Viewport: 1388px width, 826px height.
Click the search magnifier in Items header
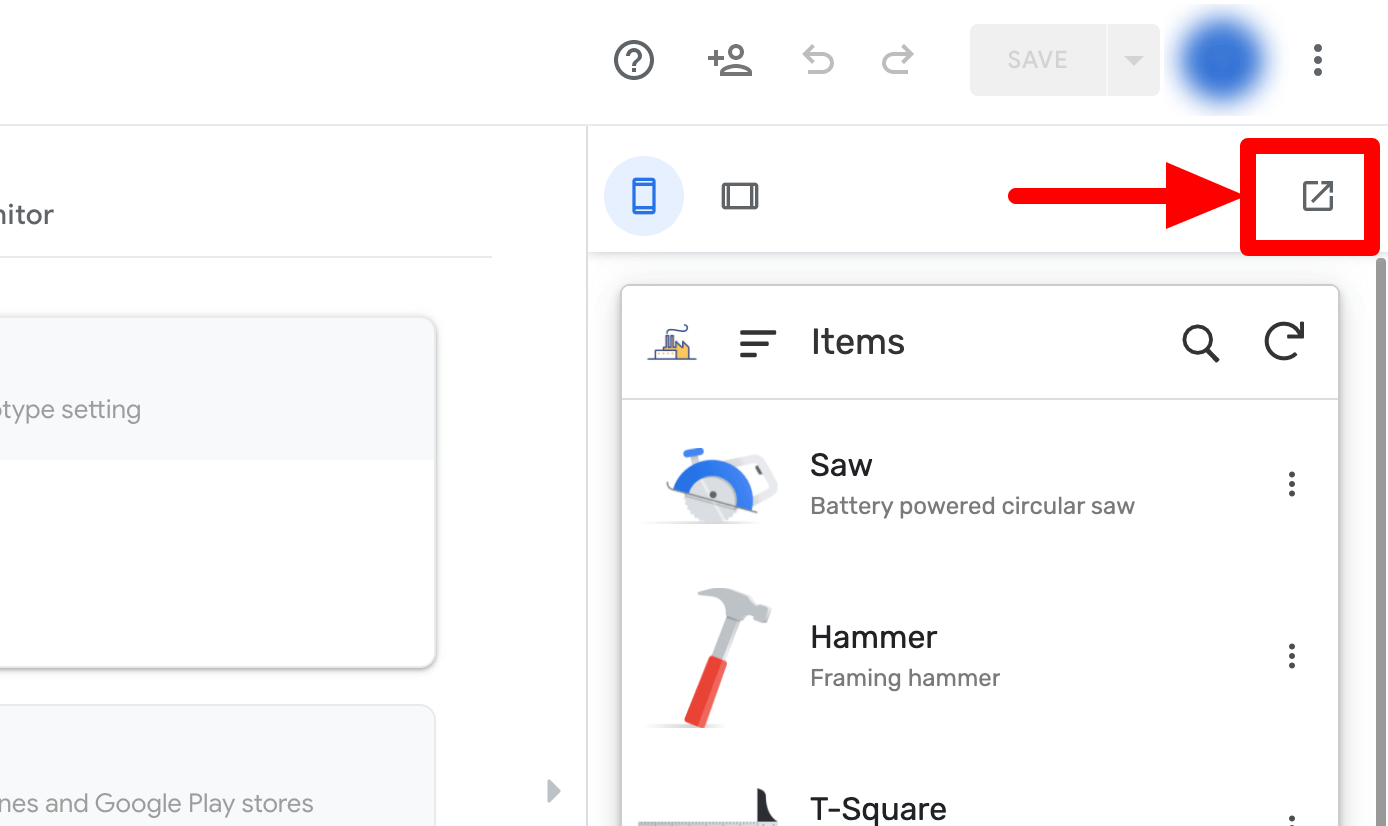coord(1200,343)
